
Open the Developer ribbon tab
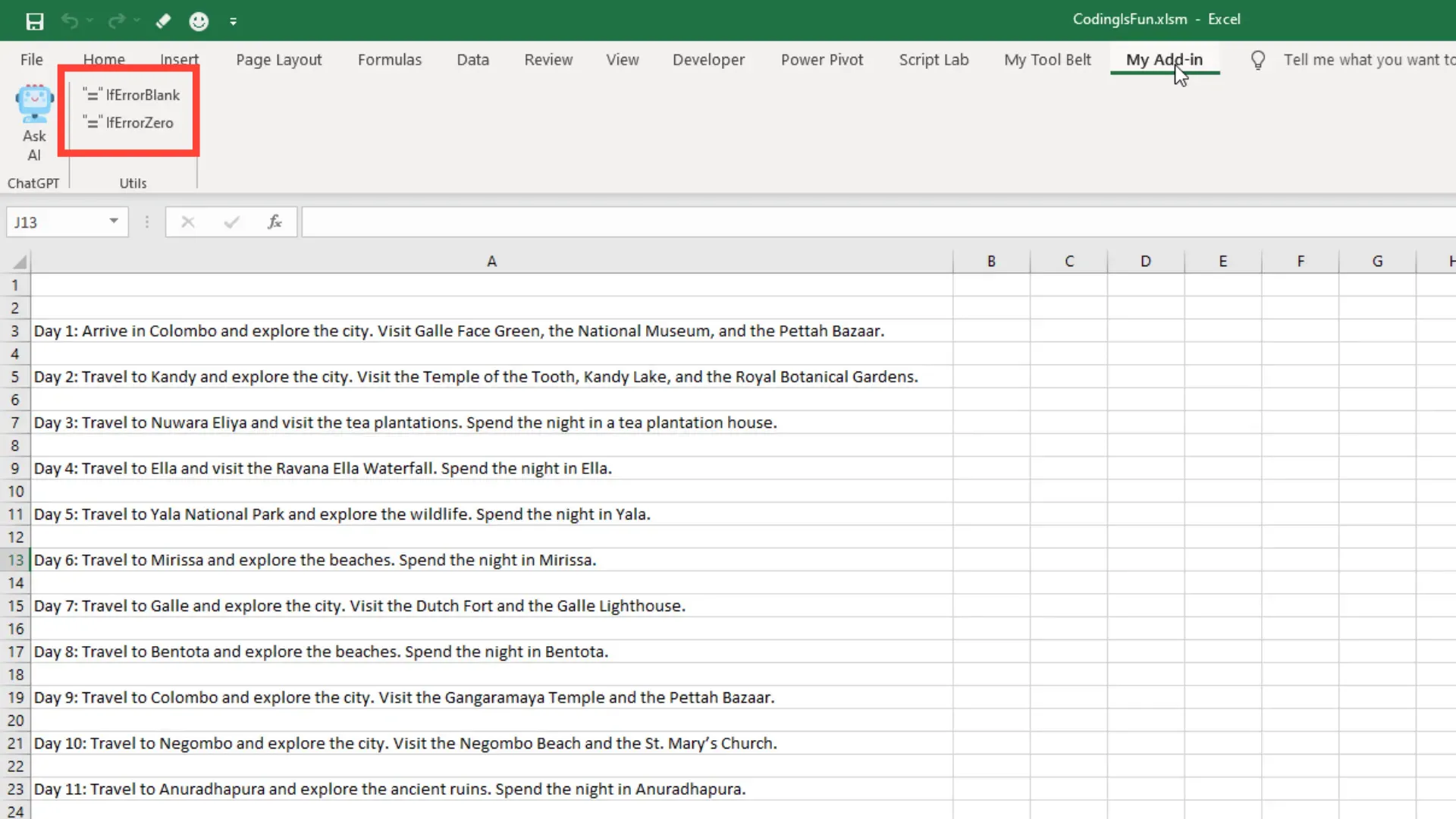click(x=708, y=60)
